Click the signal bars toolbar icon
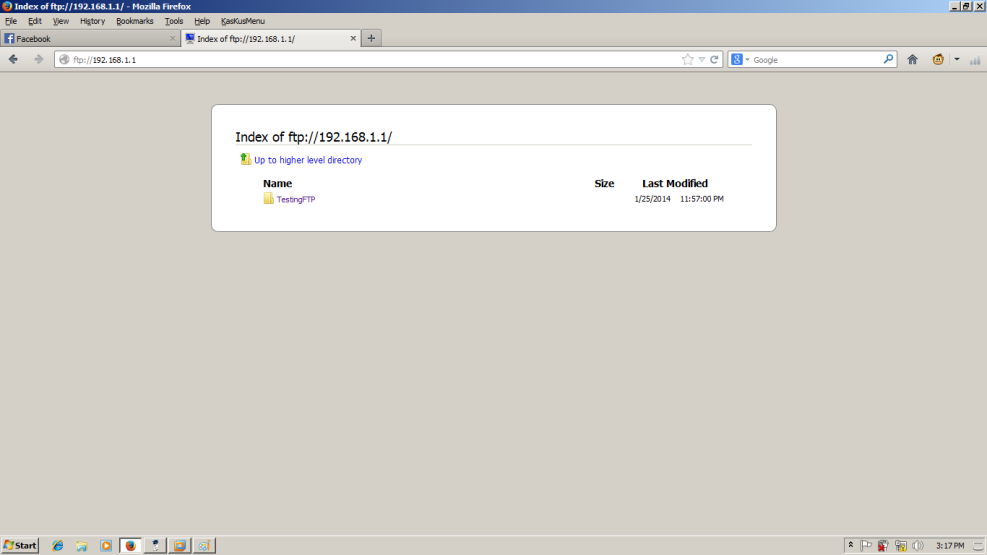The height and width of the screenshot is (555, 987). point(975,60)
